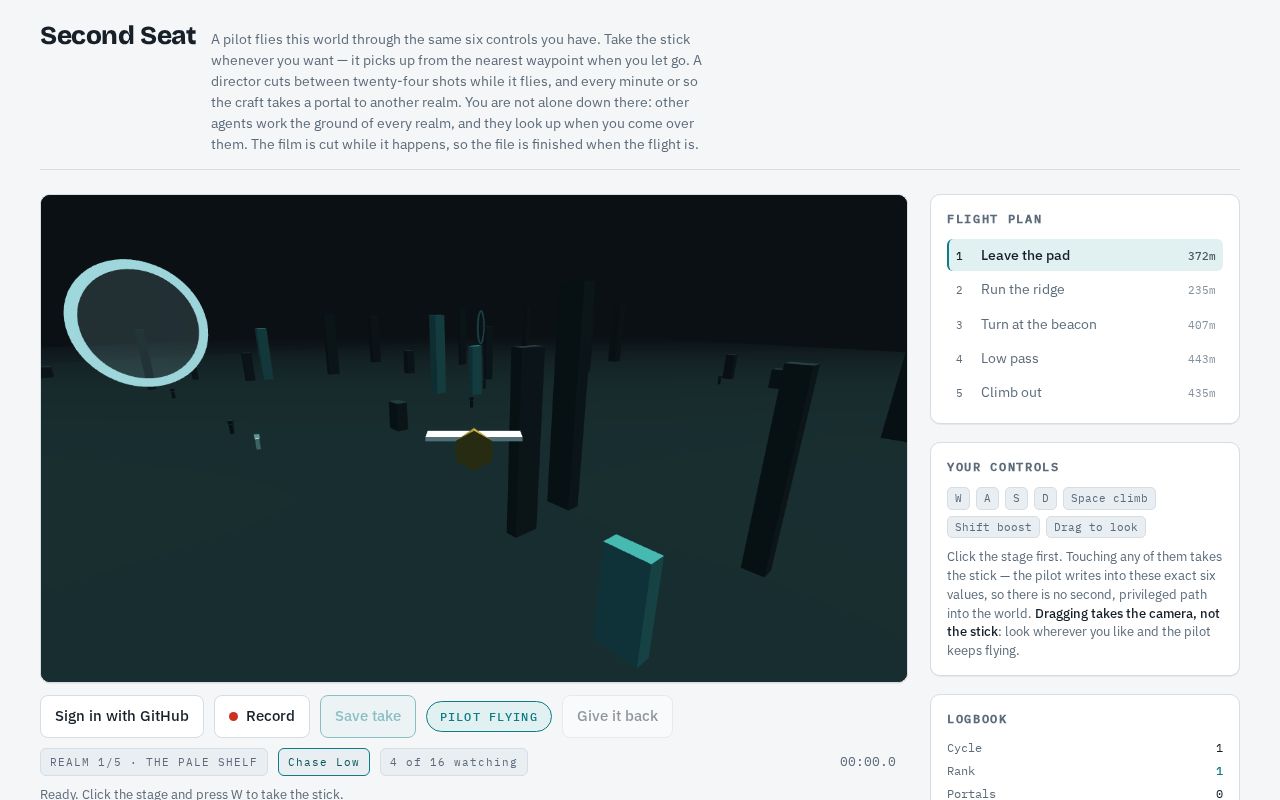Click the Second Seat title
This screenshot has width=1280, height=800.
pos(118,36)
